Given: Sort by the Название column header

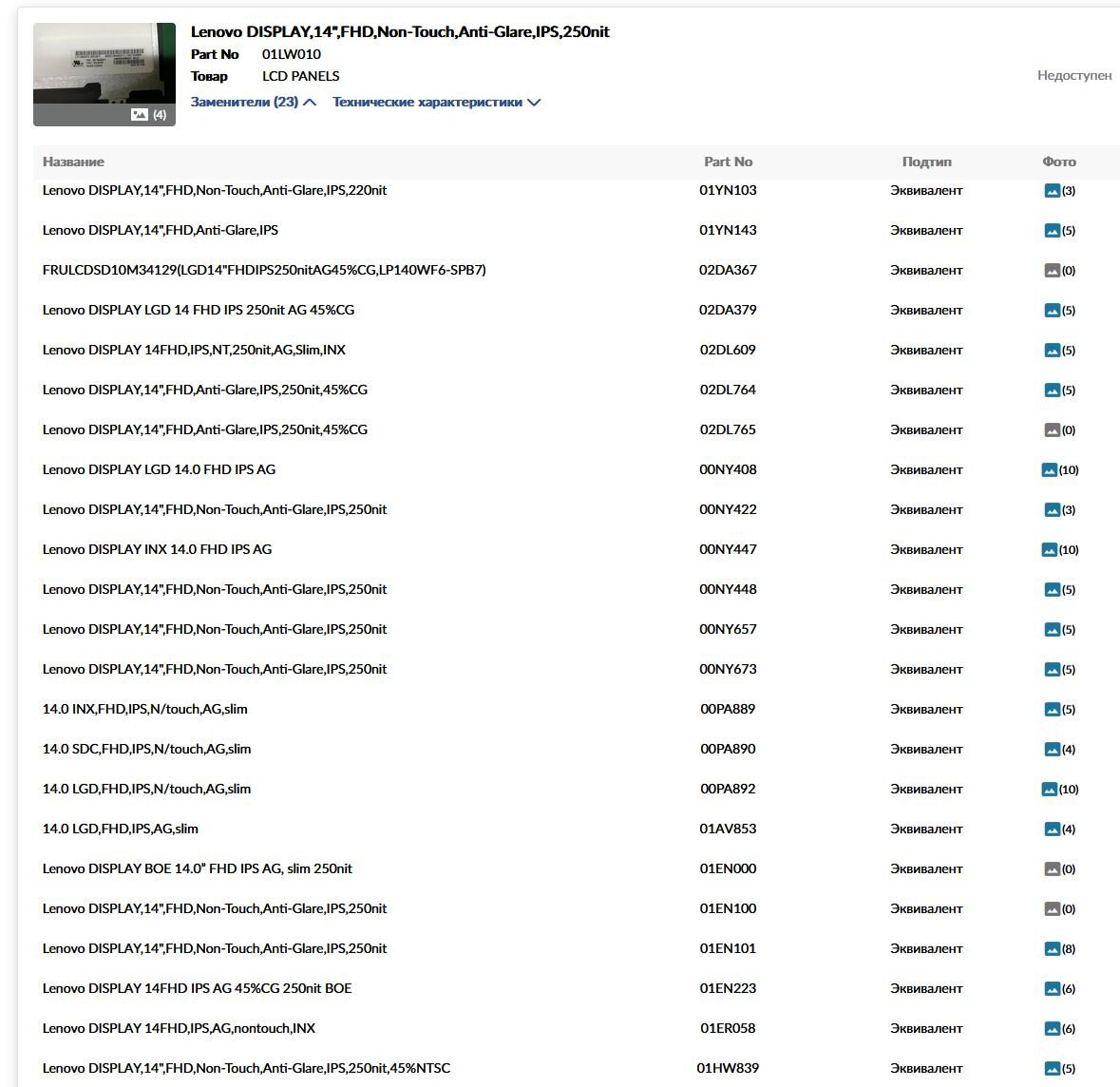Looking at the screenshot, I should point(73,162).
